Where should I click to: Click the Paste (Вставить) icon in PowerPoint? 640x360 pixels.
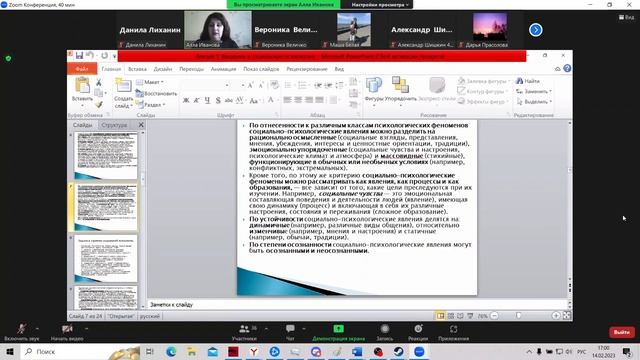82,86
